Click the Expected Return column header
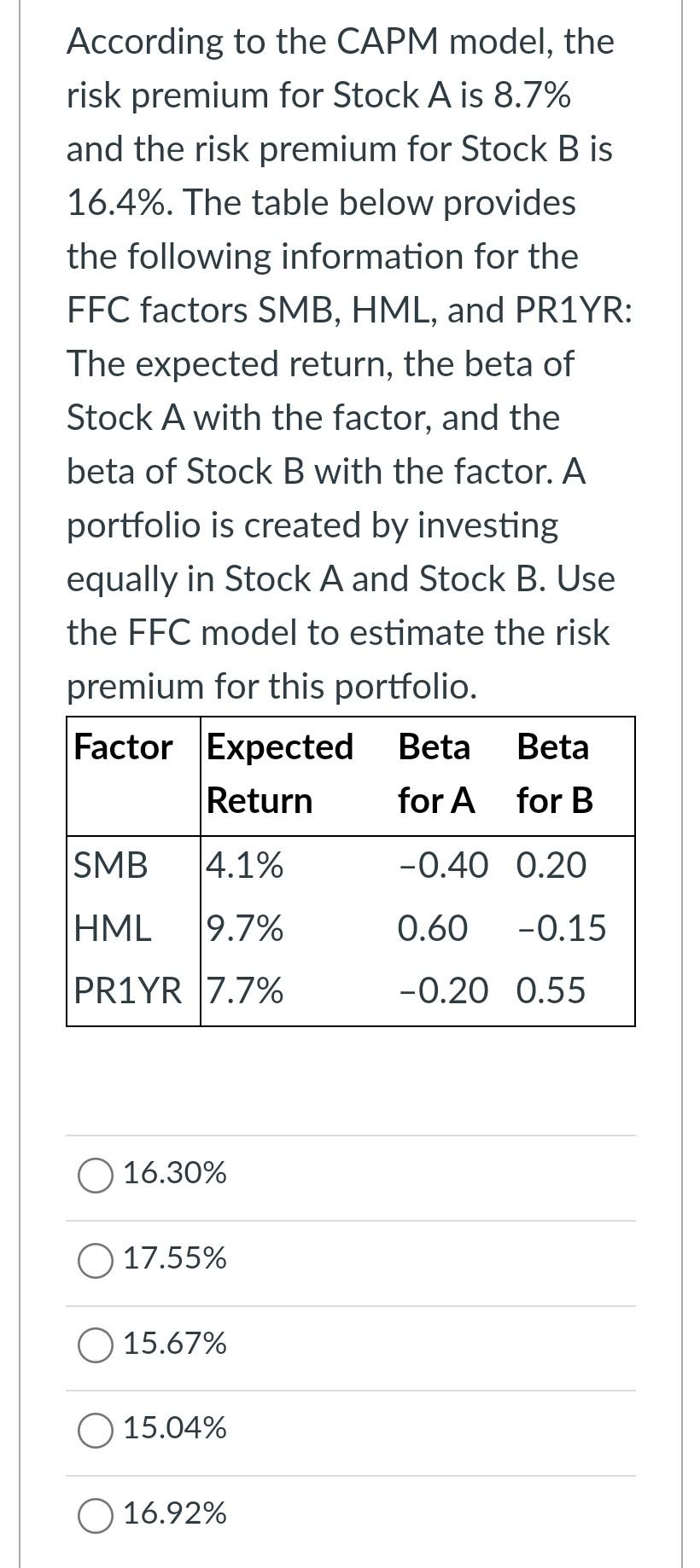 point(279,772)
